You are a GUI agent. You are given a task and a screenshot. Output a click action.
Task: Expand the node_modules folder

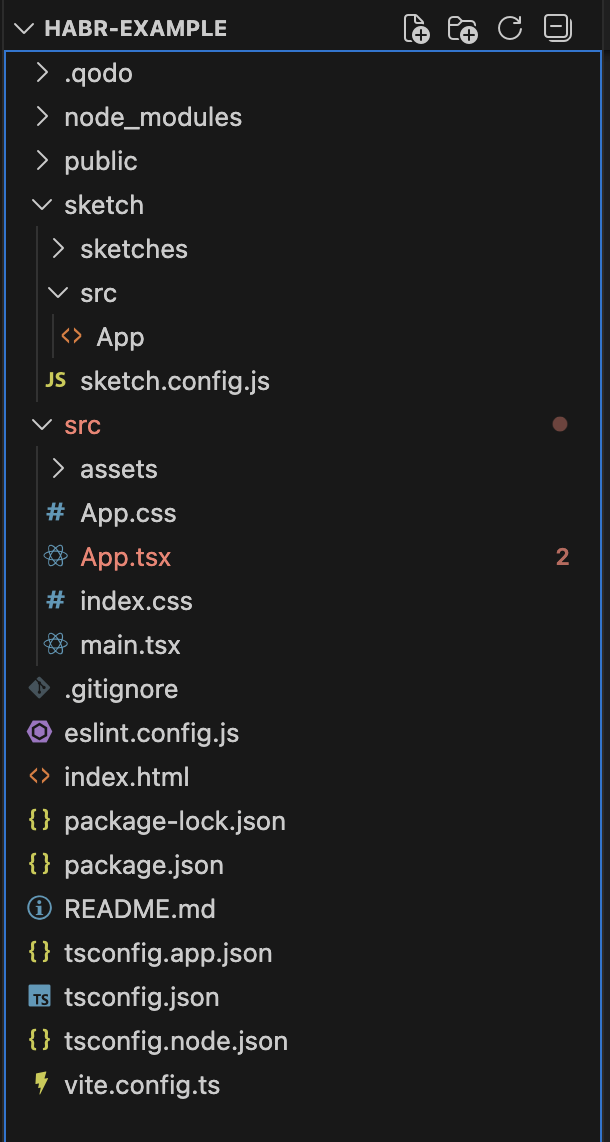(152, 116)
